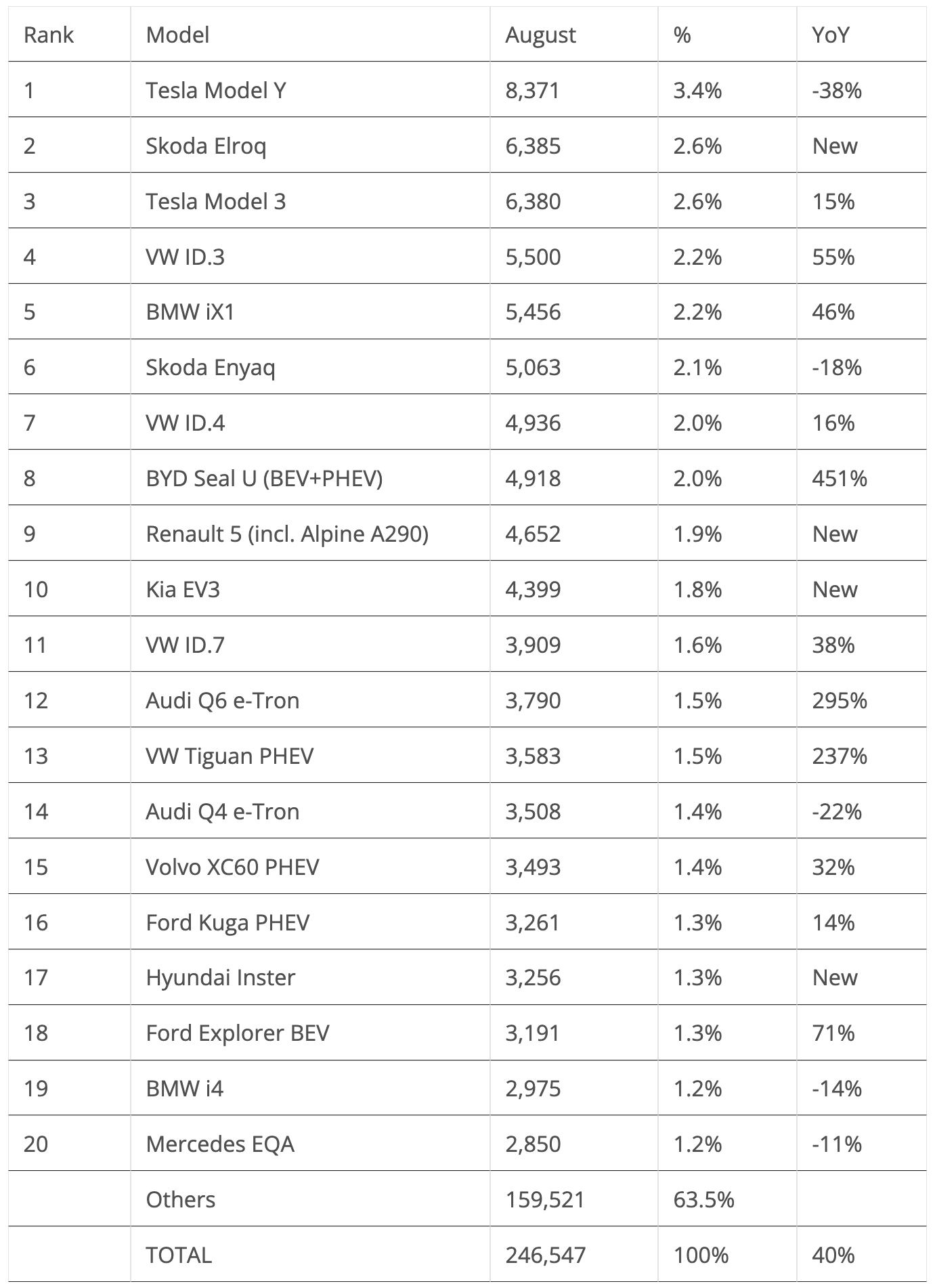
Task: Select the Others total 159,521
Action: (x=544, y=1200)
